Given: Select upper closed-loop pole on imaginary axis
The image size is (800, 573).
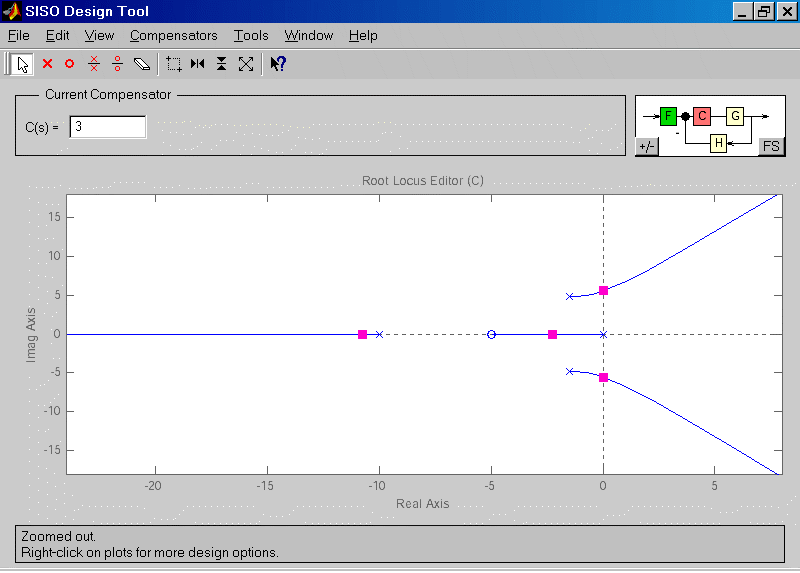Looking at the screenshot, I should pyautogui.click(x=603, y=290).
